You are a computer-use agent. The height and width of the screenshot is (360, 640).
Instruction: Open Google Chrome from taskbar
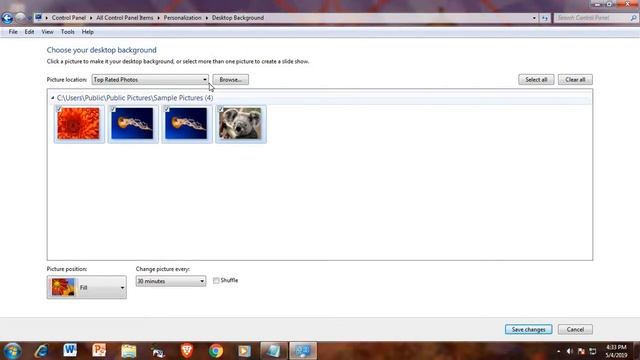(x=216, y=351)
